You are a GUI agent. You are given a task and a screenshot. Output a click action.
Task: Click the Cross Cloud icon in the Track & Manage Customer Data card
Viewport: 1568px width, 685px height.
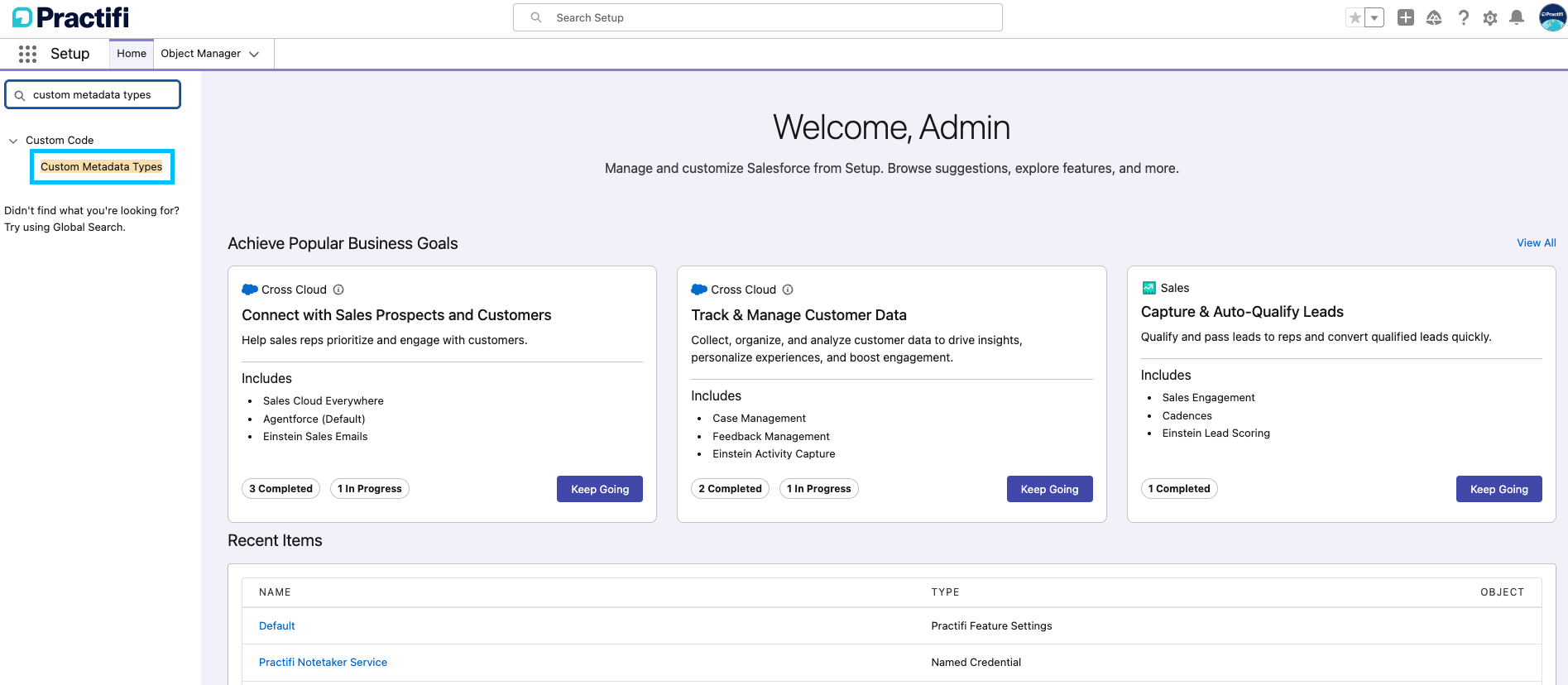point(699,290)
